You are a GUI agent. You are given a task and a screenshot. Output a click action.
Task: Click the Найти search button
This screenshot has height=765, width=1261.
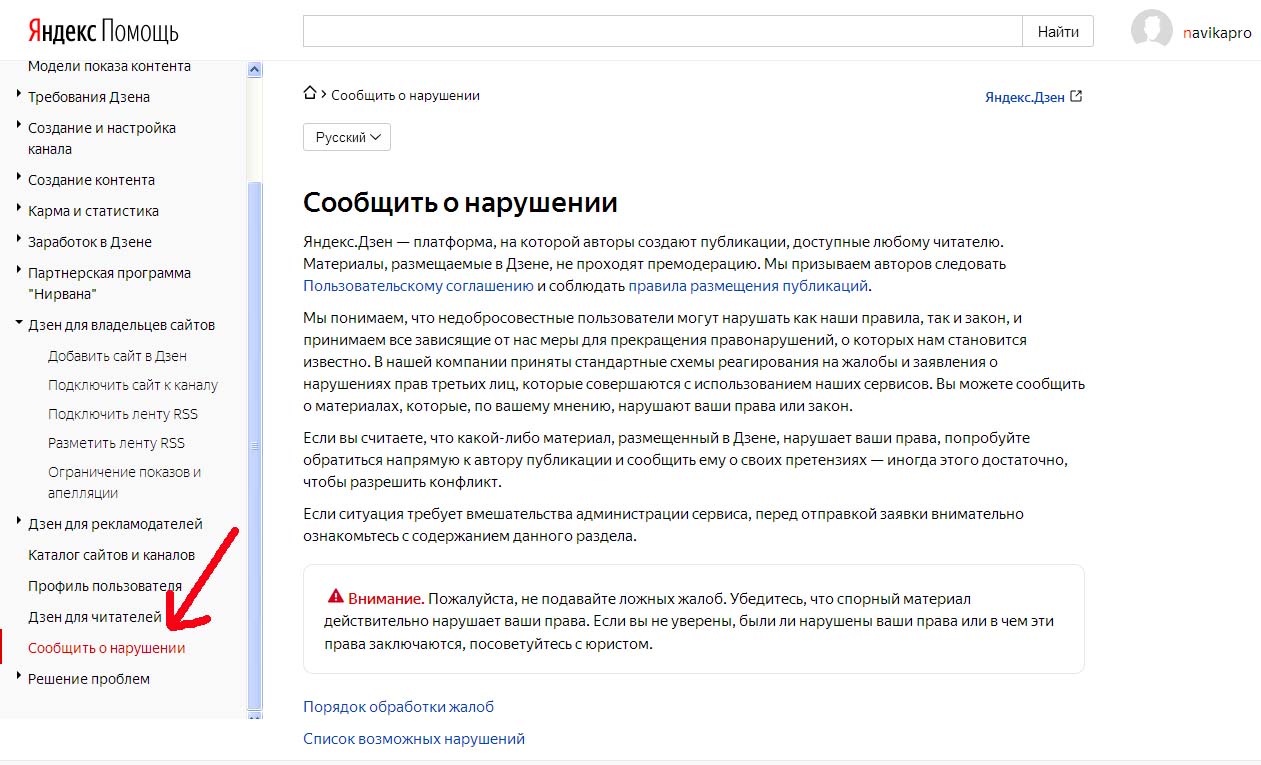[x=1057, y=32]
